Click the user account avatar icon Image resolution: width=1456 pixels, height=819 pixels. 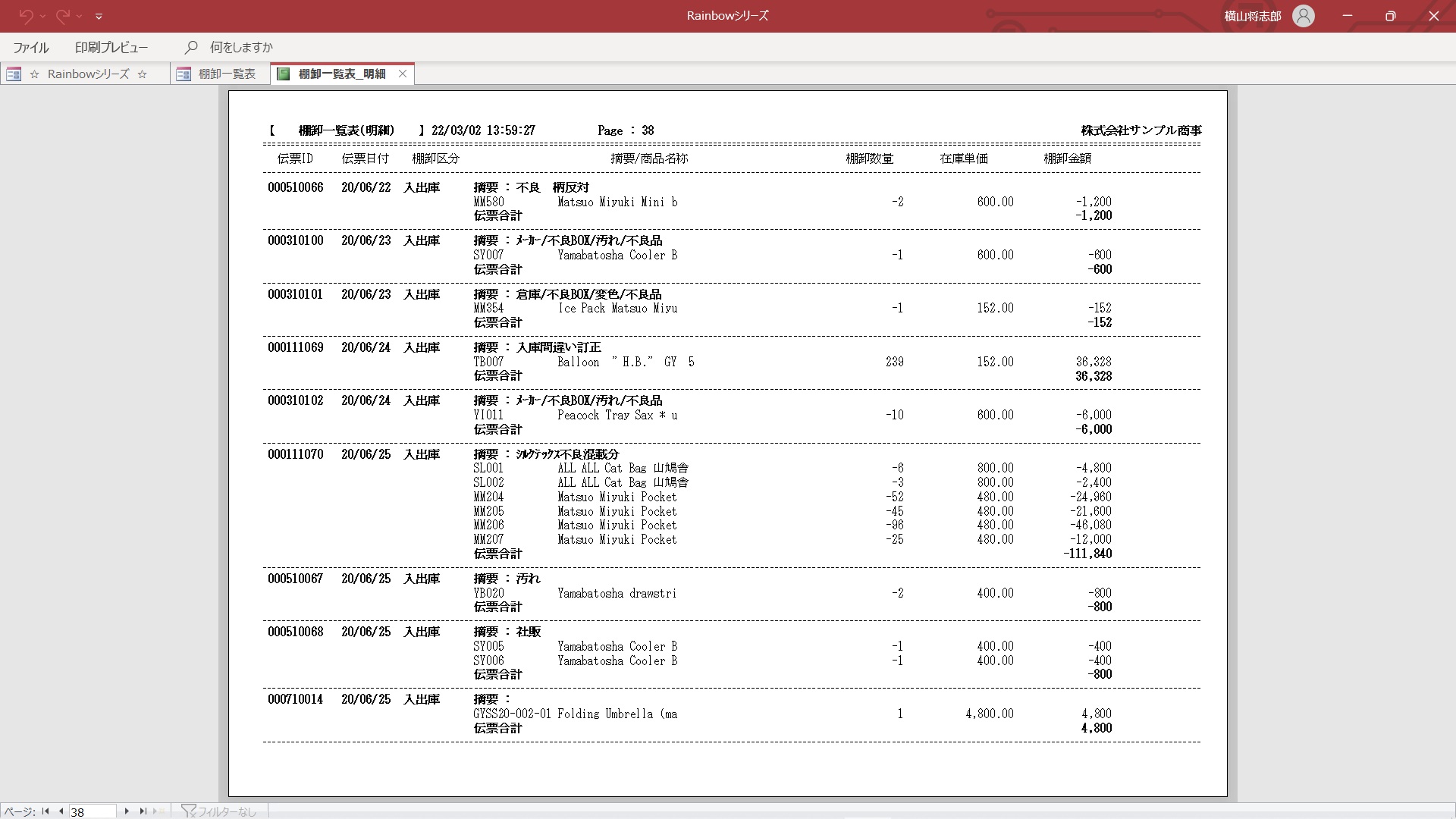pyautogui.click(x=1303, y=16)
